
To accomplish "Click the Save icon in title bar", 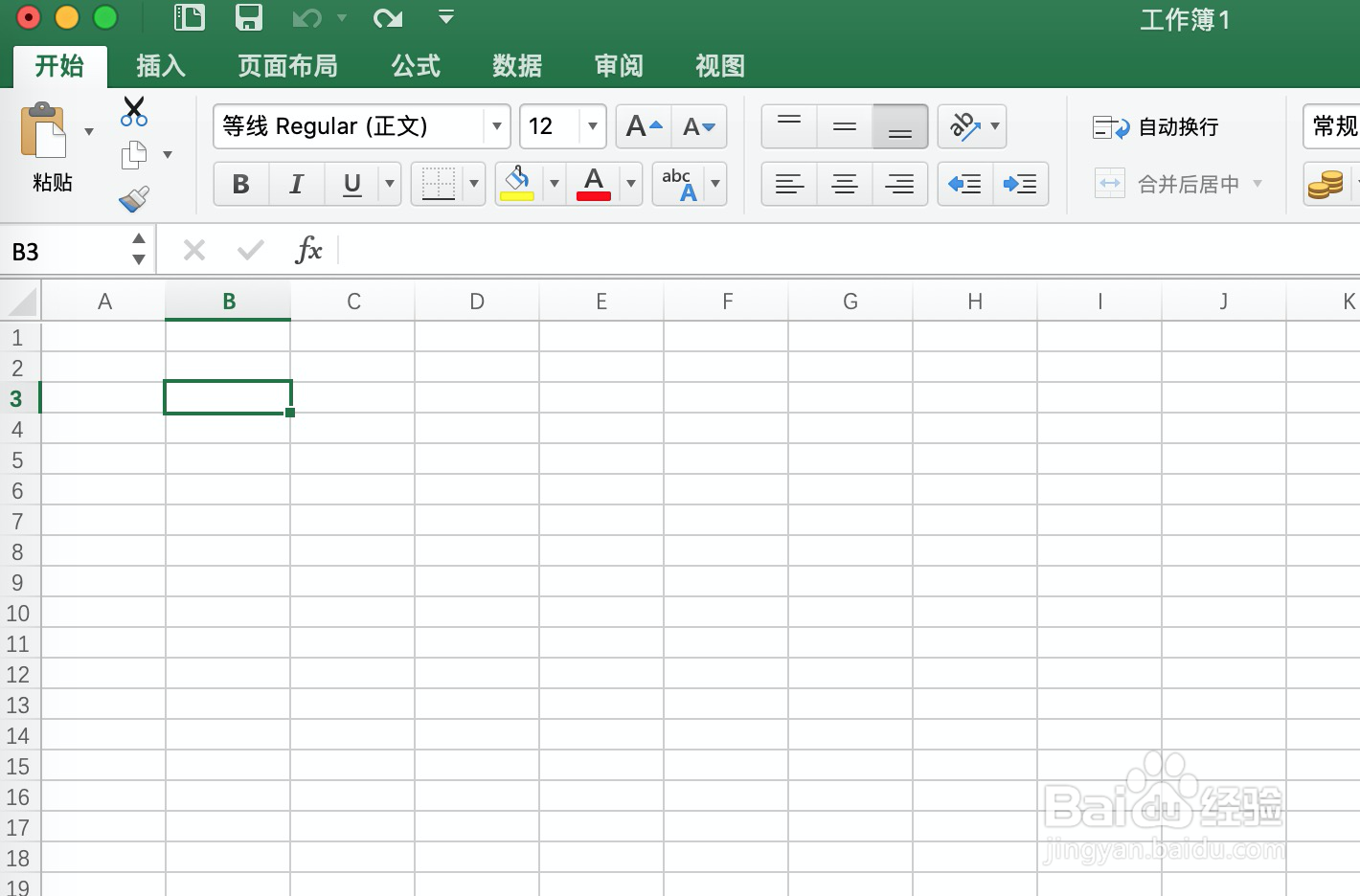I will tap(249, 17).
